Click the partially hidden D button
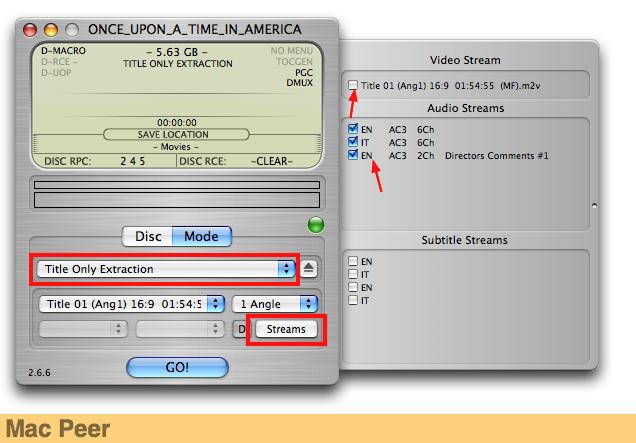 click(x=240, y=329)
